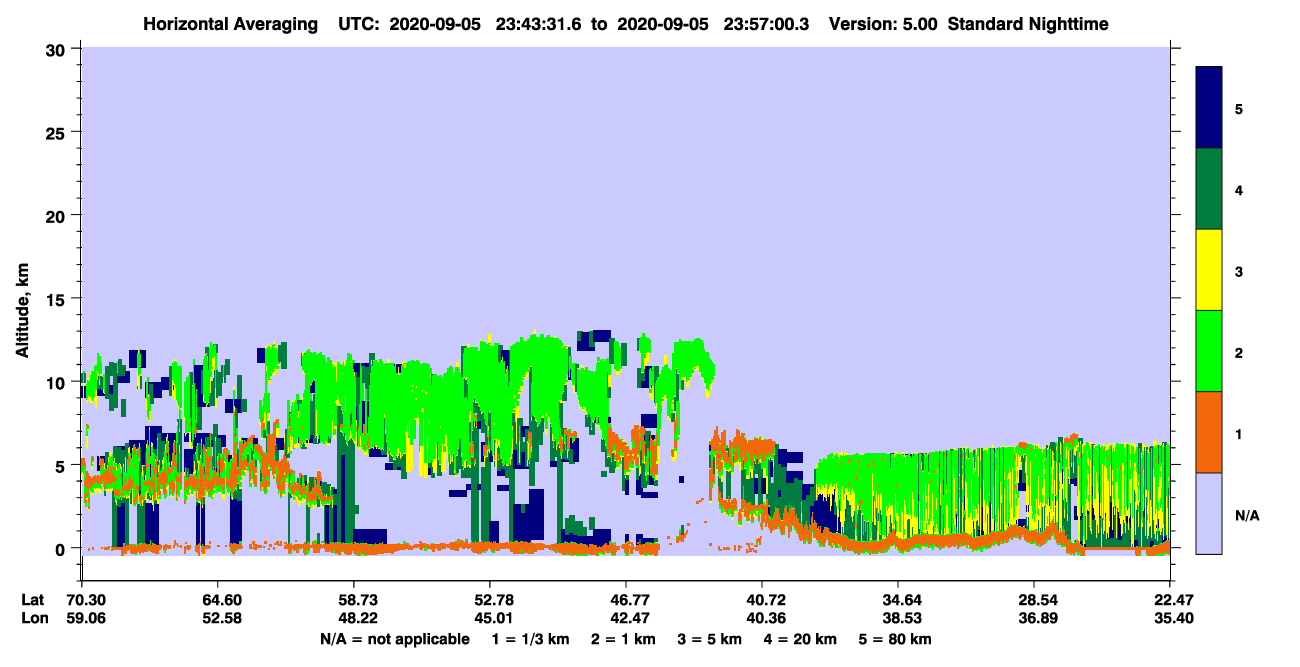Image resolution: width=1300 pixels, height=667 pixels.
Task: Click the bright green color bar segment labeled 2
Action: [1209, 350]
